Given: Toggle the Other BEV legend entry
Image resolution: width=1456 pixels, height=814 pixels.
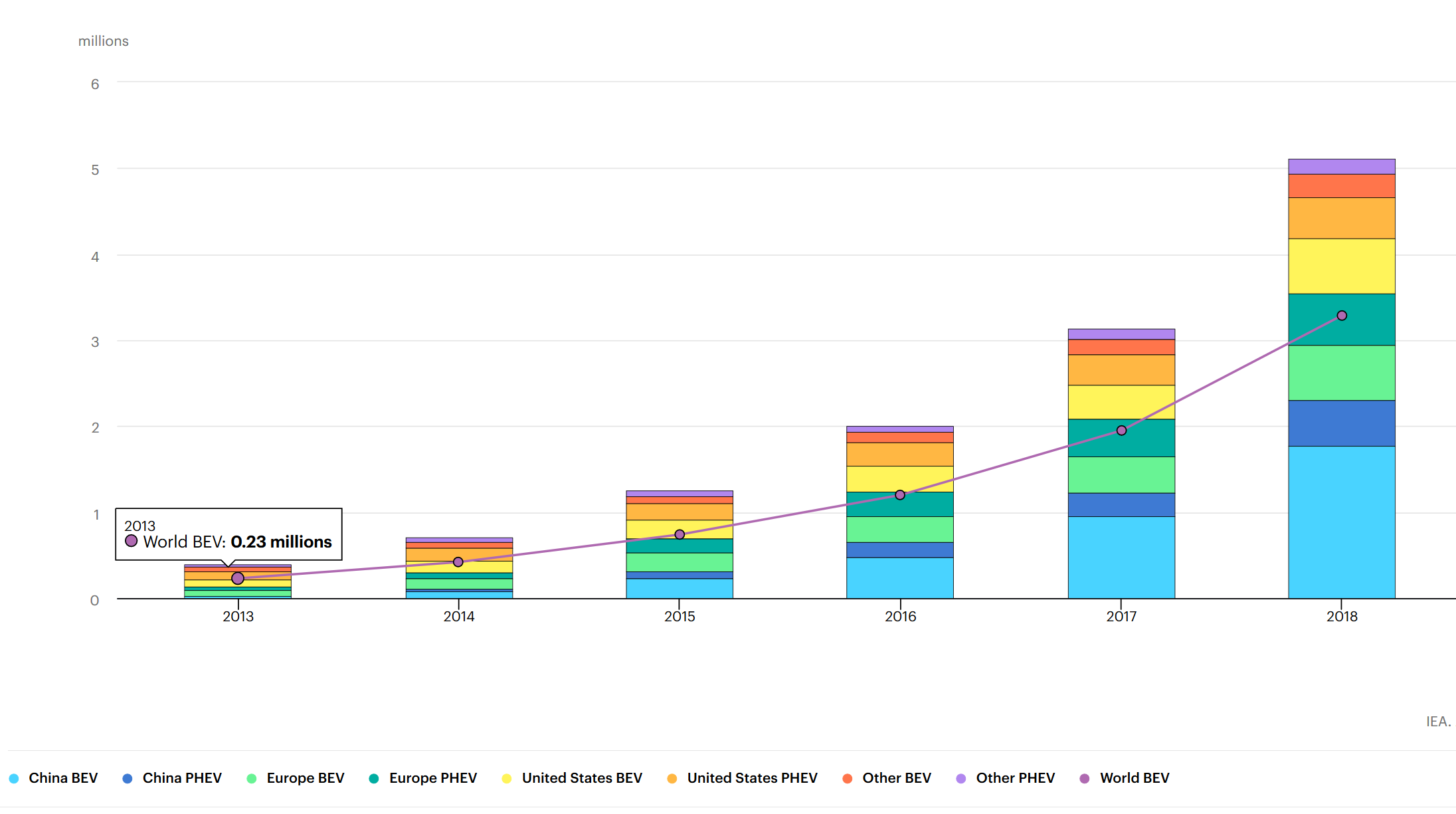Looking at the screenshot, I should 886,778.
